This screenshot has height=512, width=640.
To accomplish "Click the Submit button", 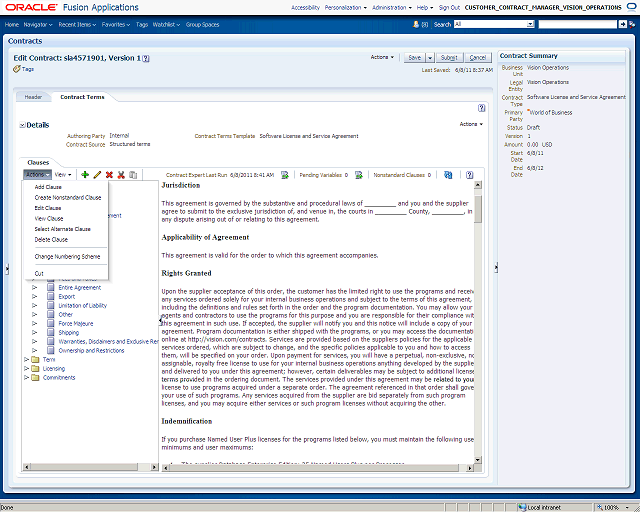I will [449, 58].
